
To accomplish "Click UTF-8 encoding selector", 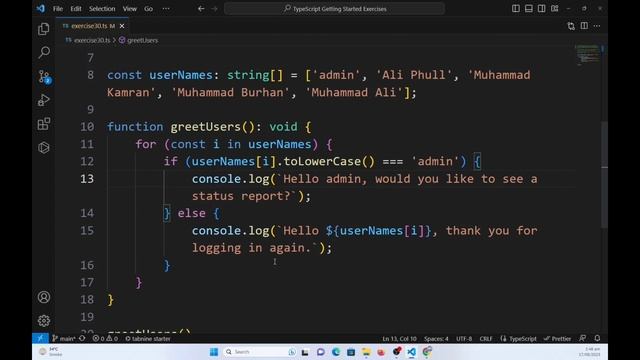I will click(x=464, y=338).
